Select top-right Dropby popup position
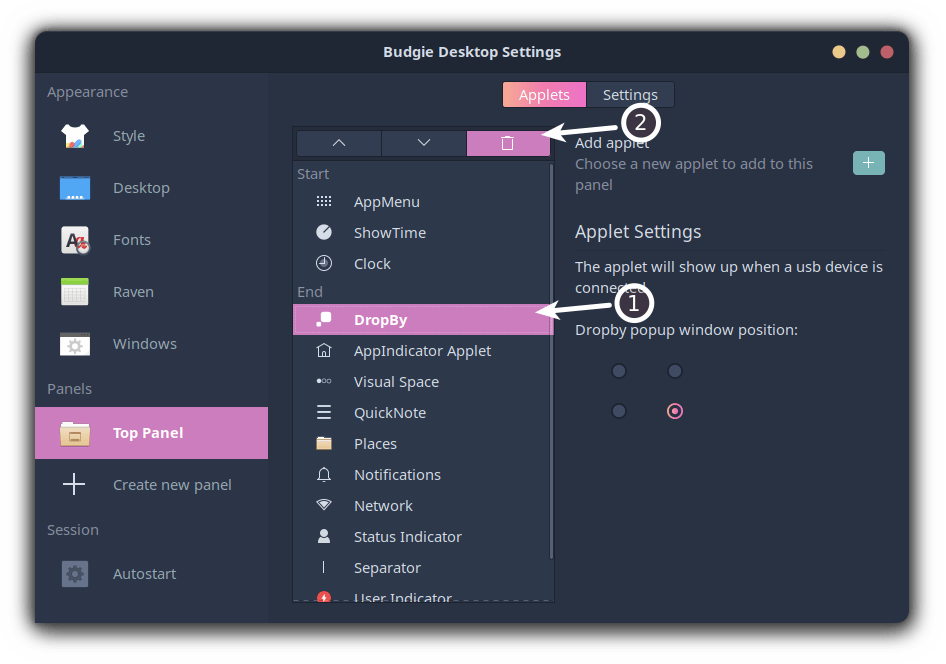This screenshot has height=664, width=946. (675, 371)
